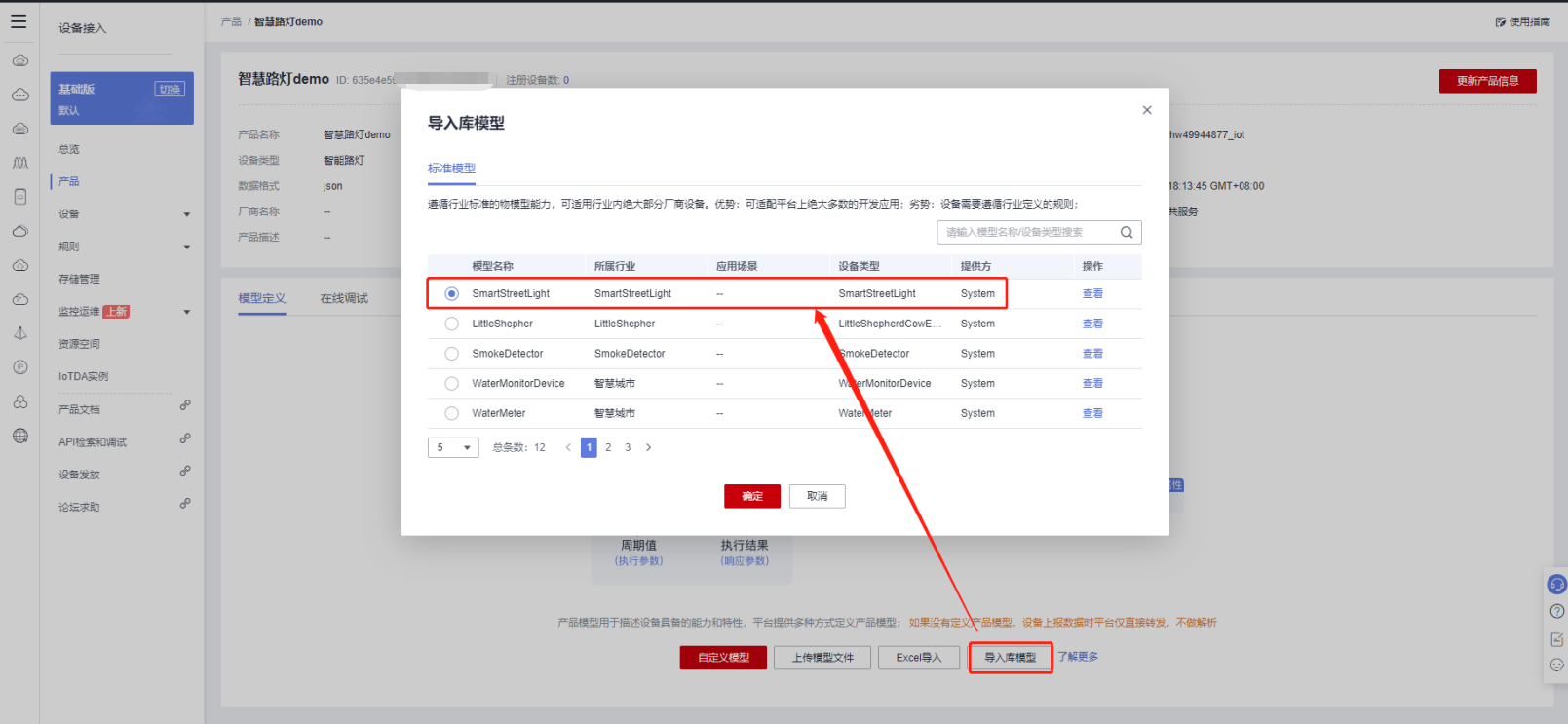Click the IP circle icon in left rail
1568x724 pixels.
tap(19, 367)
